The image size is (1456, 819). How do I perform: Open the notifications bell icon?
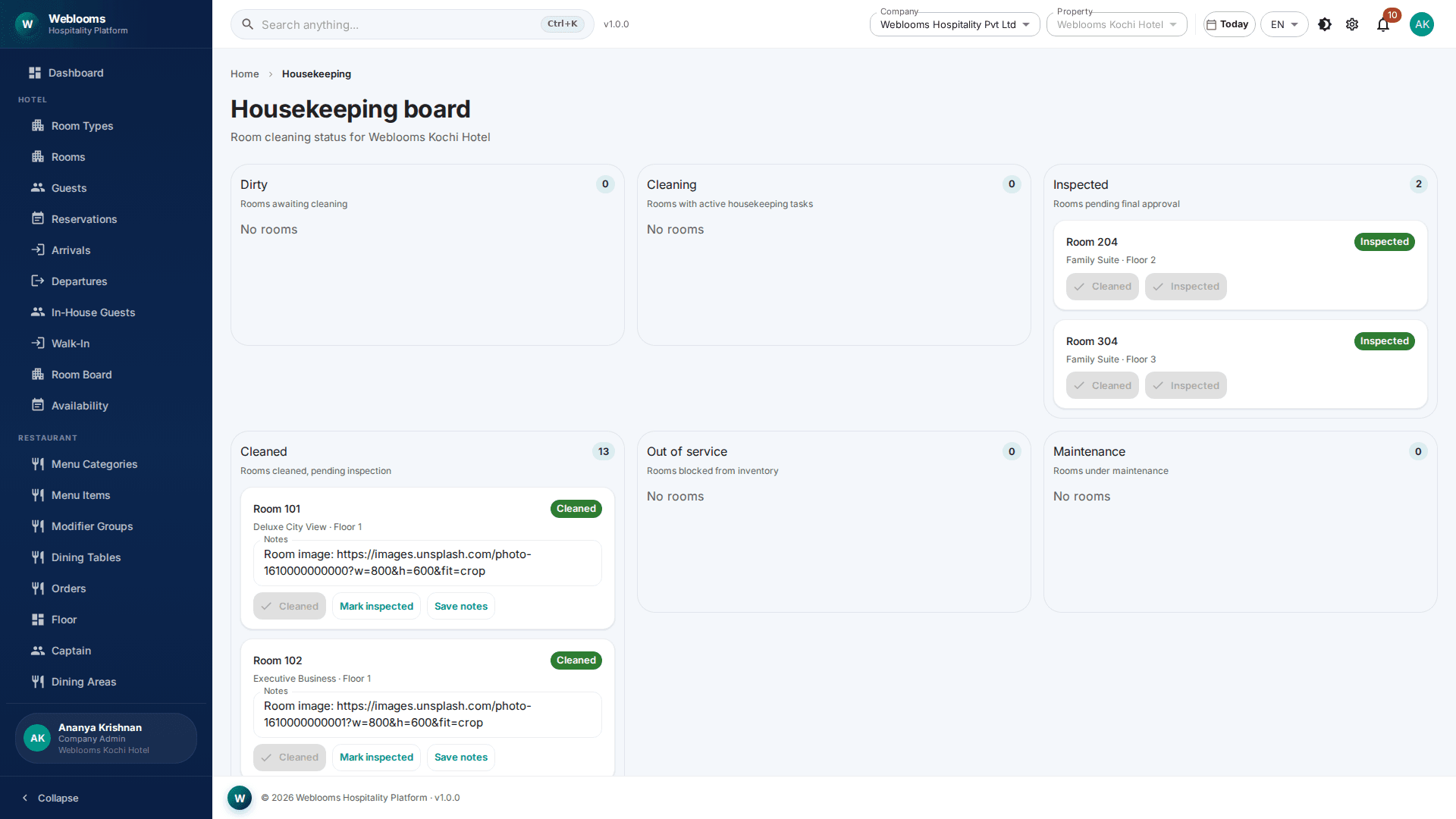tap(1383, 24)
